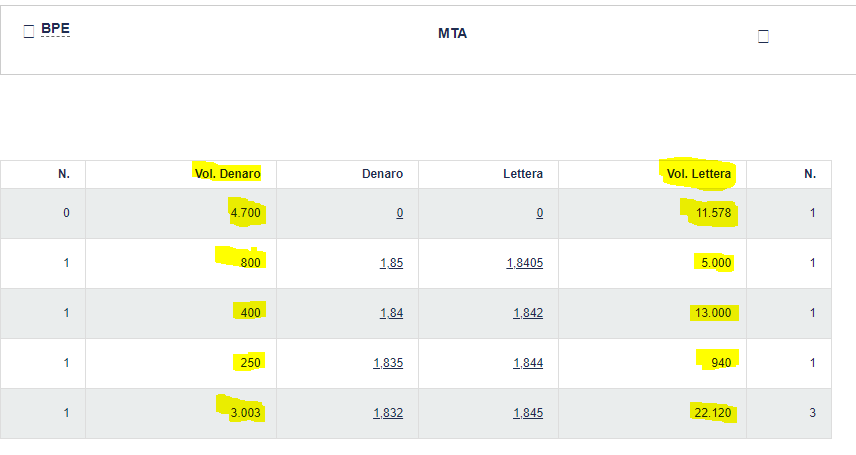Open the Denaro price 1,85 link
This screenshot has width=856, height=455.
(391, 263)
